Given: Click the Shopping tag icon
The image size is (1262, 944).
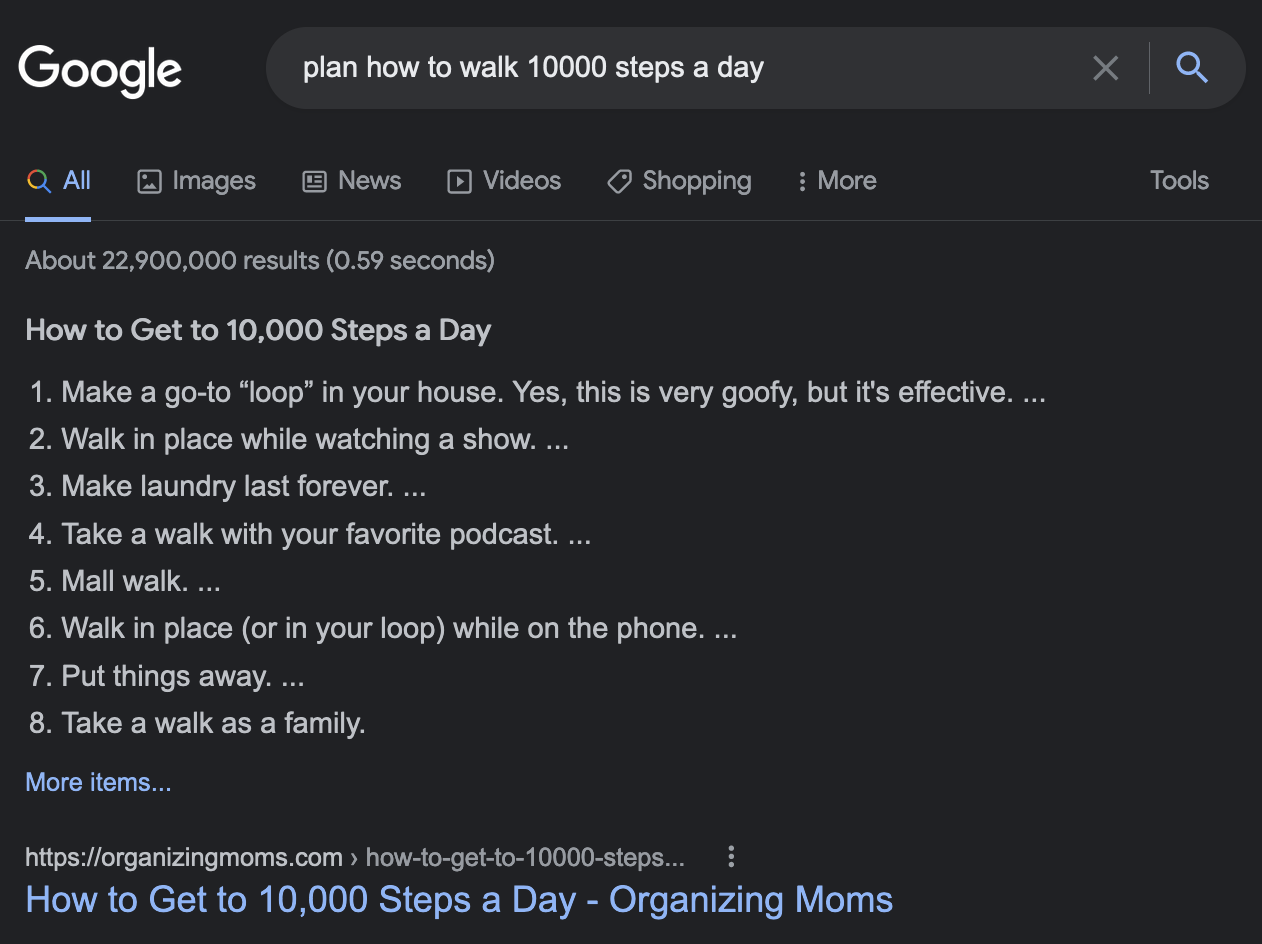Looking at the screenshot, I should 619,181.
